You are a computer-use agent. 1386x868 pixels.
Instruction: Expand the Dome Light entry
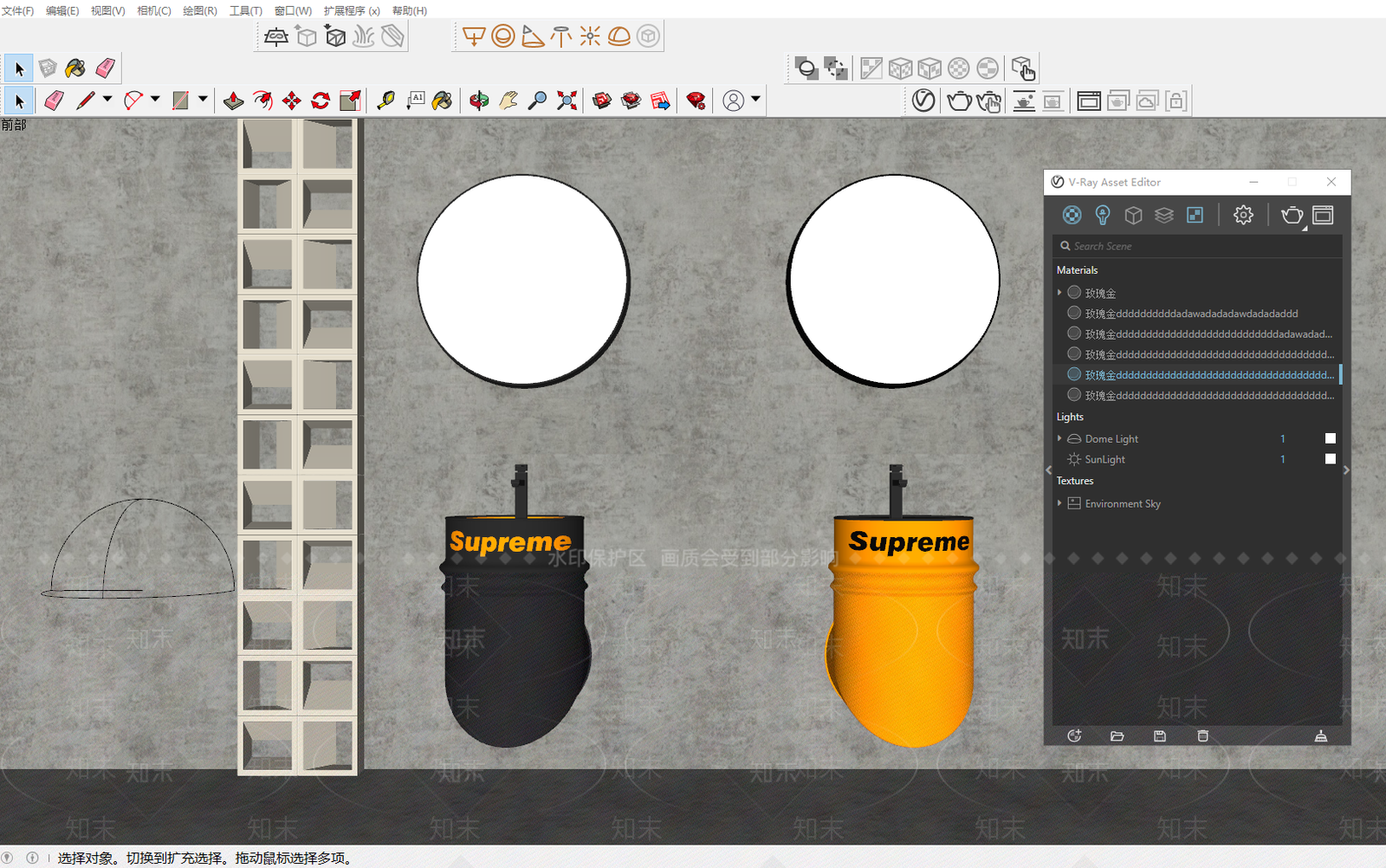(x=1059, y=438)
